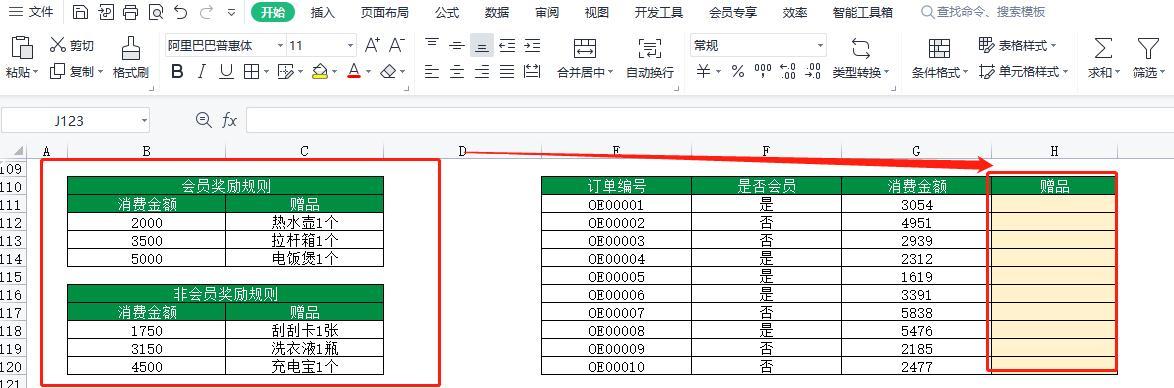Align text to vertical middle
Viewport: 1174px width, 388px height.
(x=457, y=46)
